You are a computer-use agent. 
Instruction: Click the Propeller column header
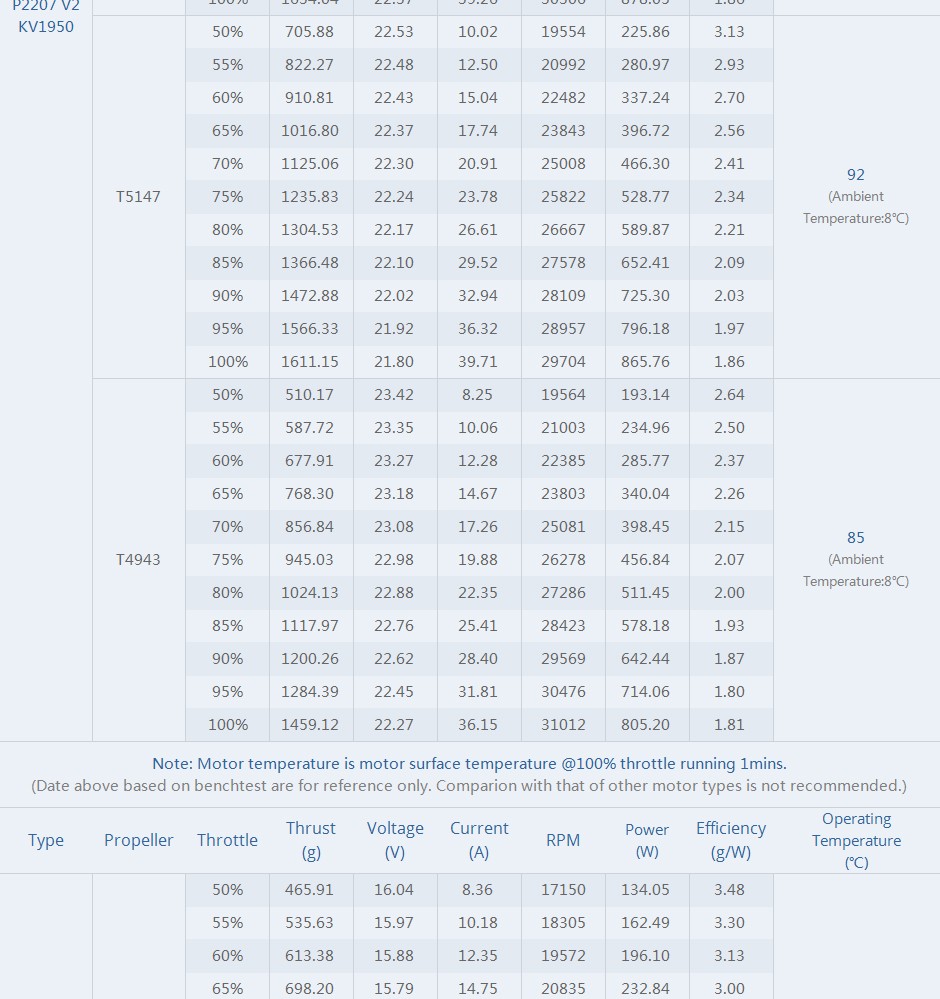pyautogui.click(x=139, y=840)
